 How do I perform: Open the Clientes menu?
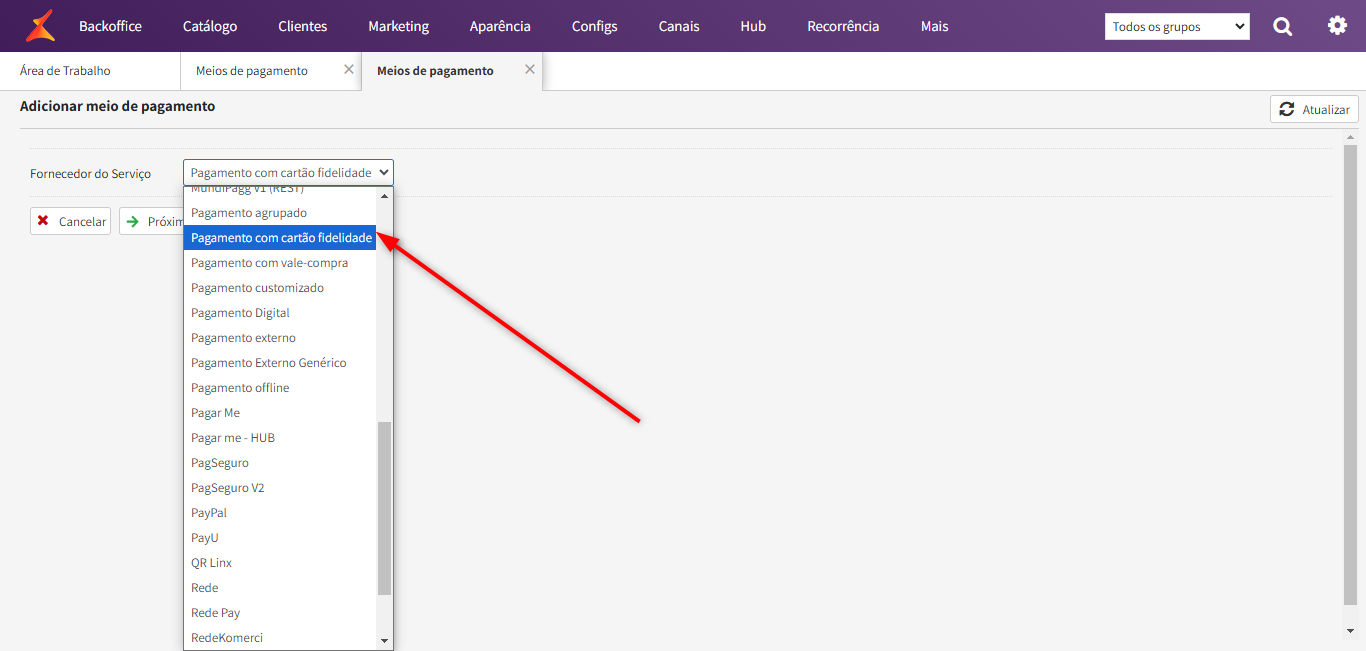point(303,26)
